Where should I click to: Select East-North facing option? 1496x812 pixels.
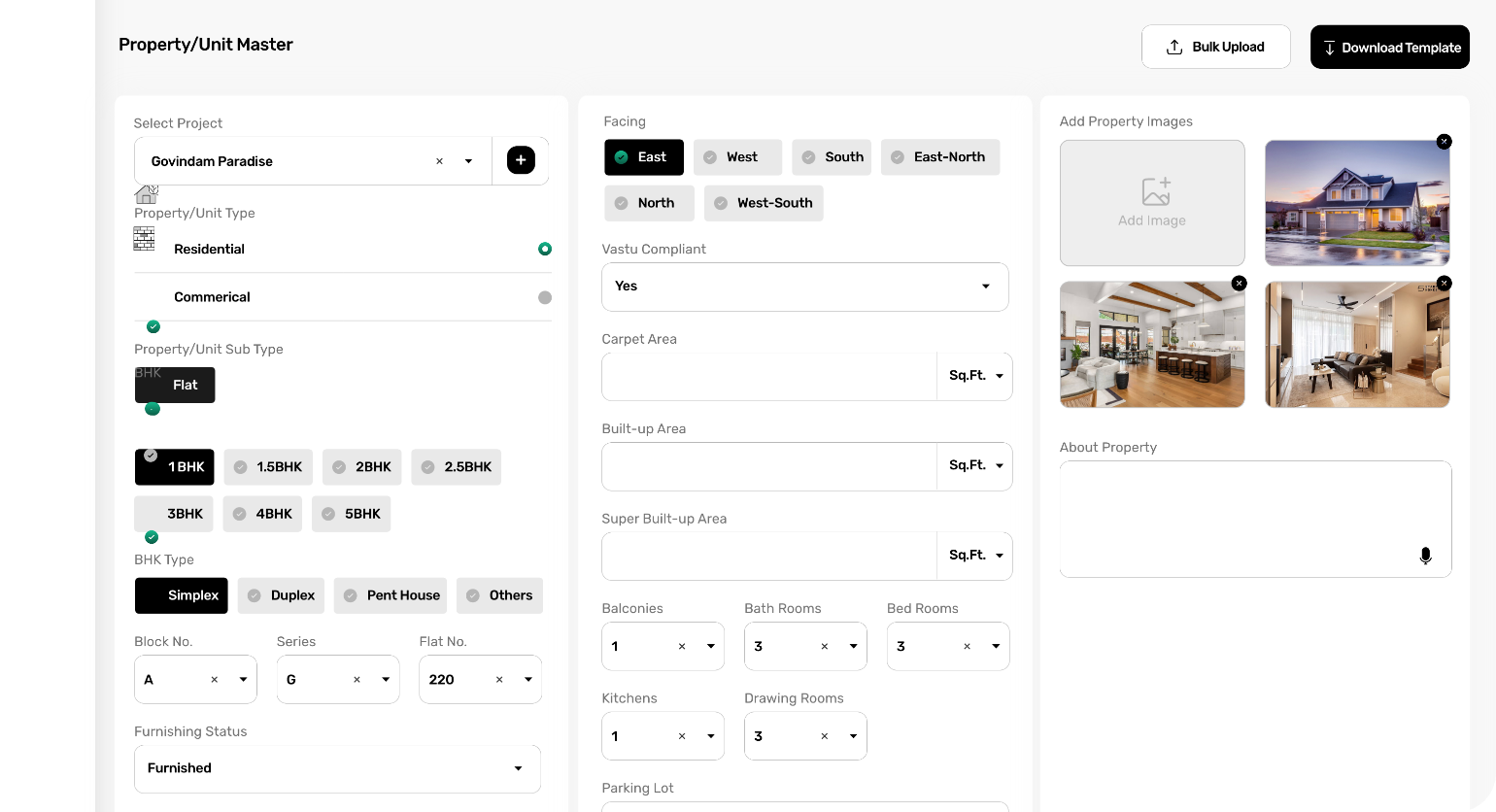click(x=940, y=157)
